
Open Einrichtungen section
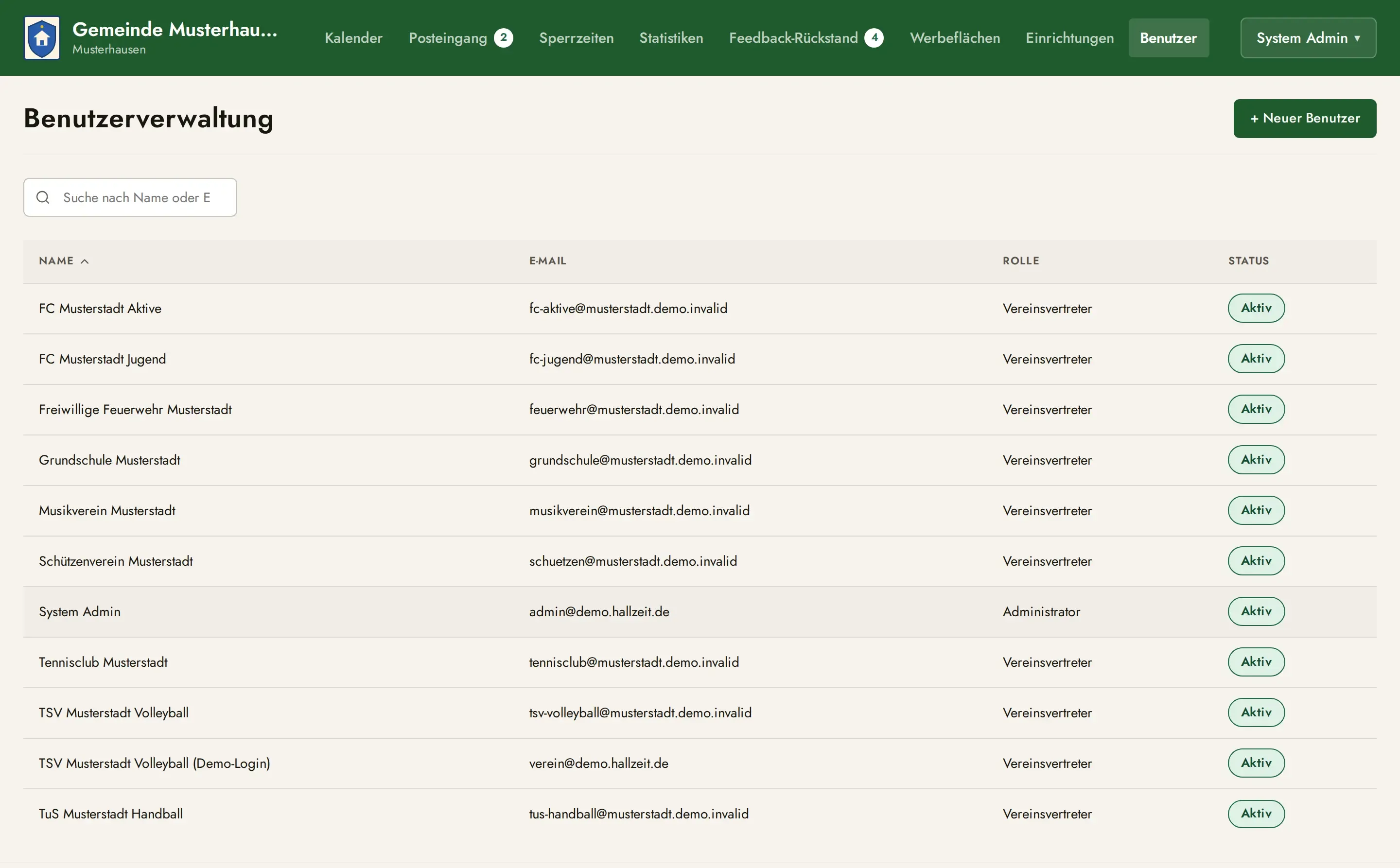1070,38
